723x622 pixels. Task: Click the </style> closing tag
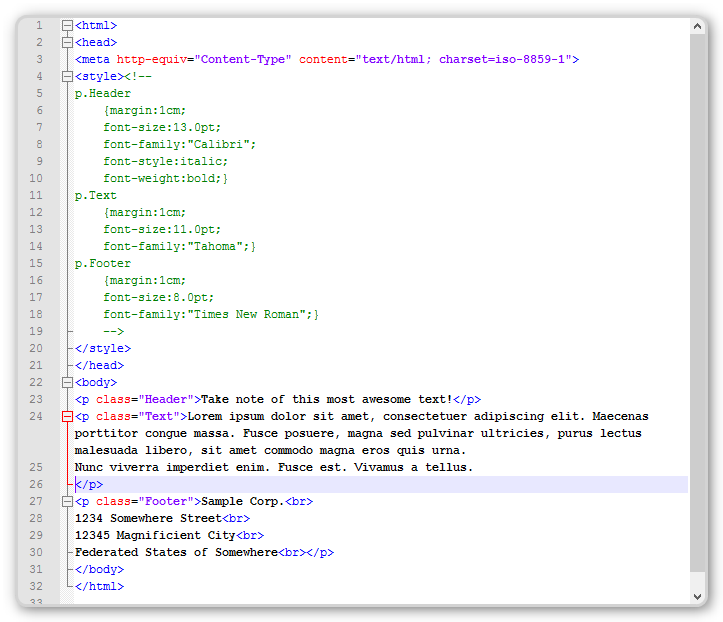103,349
